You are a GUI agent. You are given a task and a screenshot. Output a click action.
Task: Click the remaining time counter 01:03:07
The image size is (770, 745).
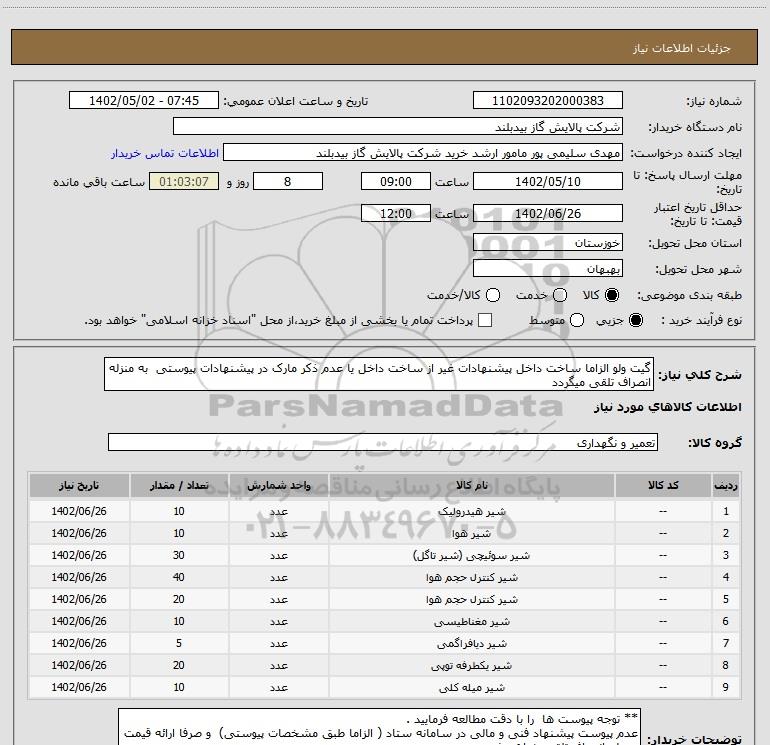pos(184,181)
